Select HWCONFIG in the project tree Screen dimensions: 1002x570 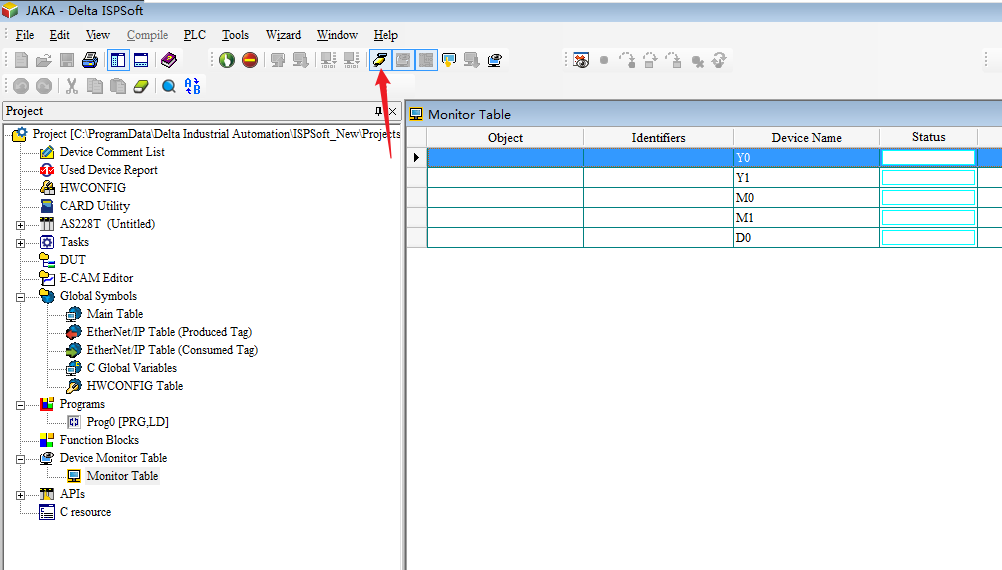click(92, 188)
